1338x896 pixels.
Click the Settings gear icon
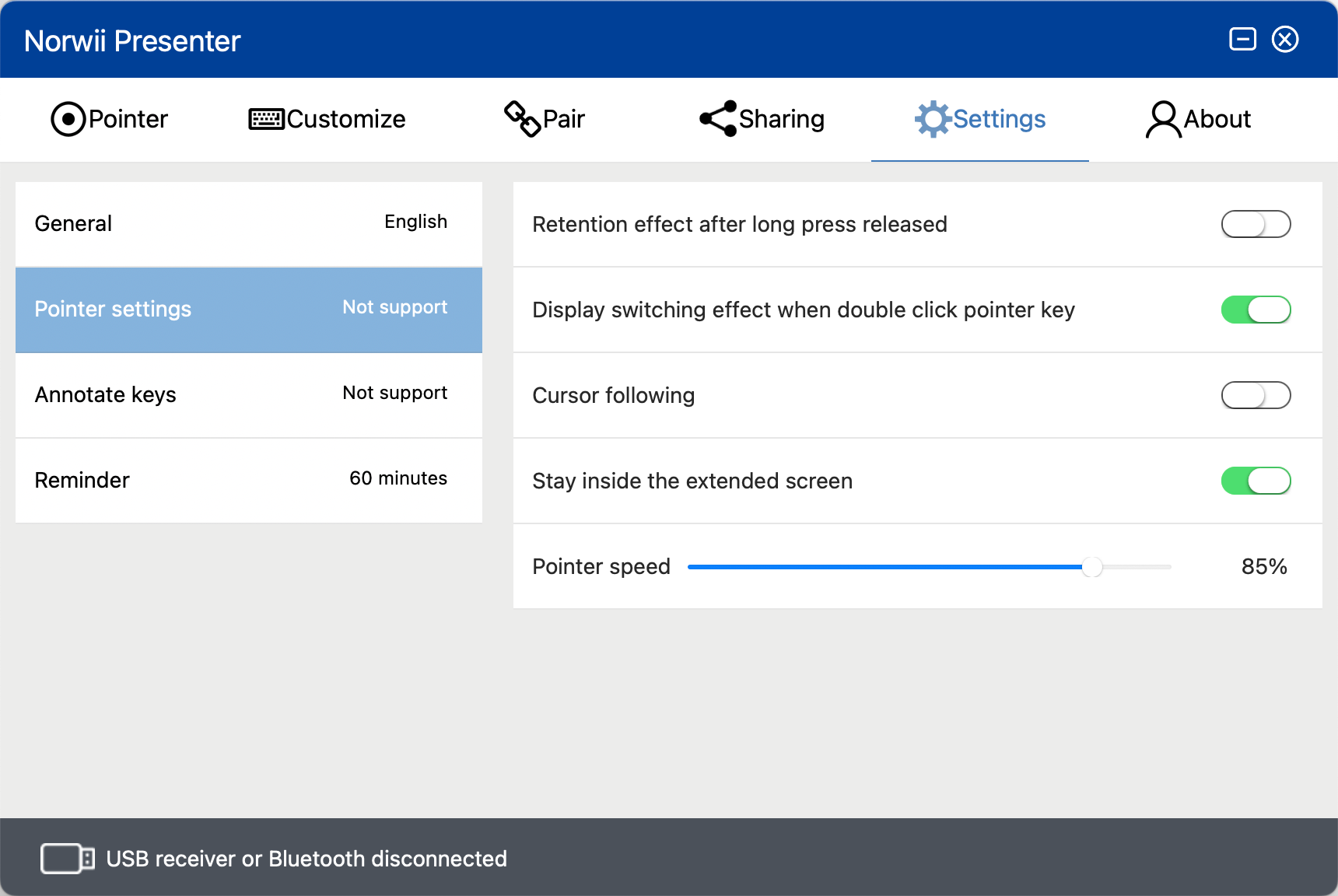click(933, 119)
